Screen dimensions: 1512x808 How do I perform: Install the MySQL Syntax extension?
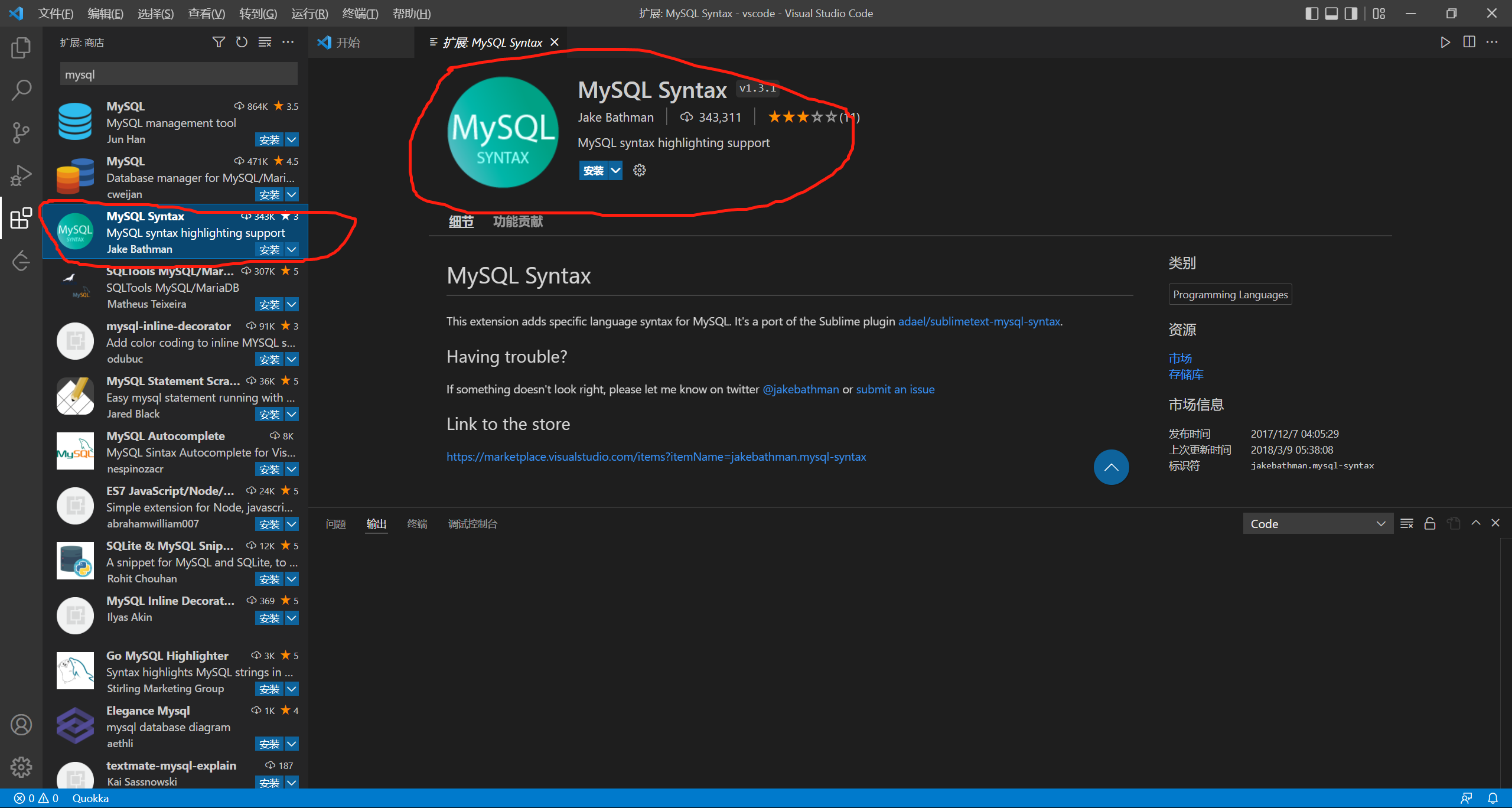[x=592, y=170]
